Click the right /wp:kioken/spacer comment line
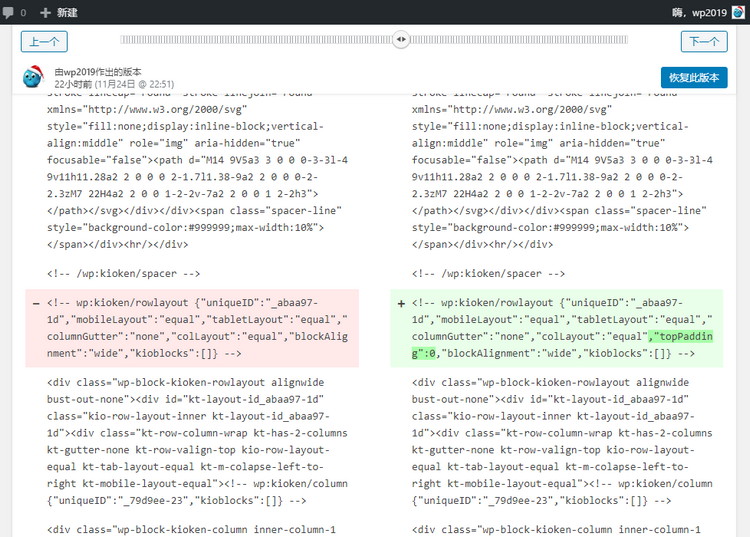 click(488, 274)
